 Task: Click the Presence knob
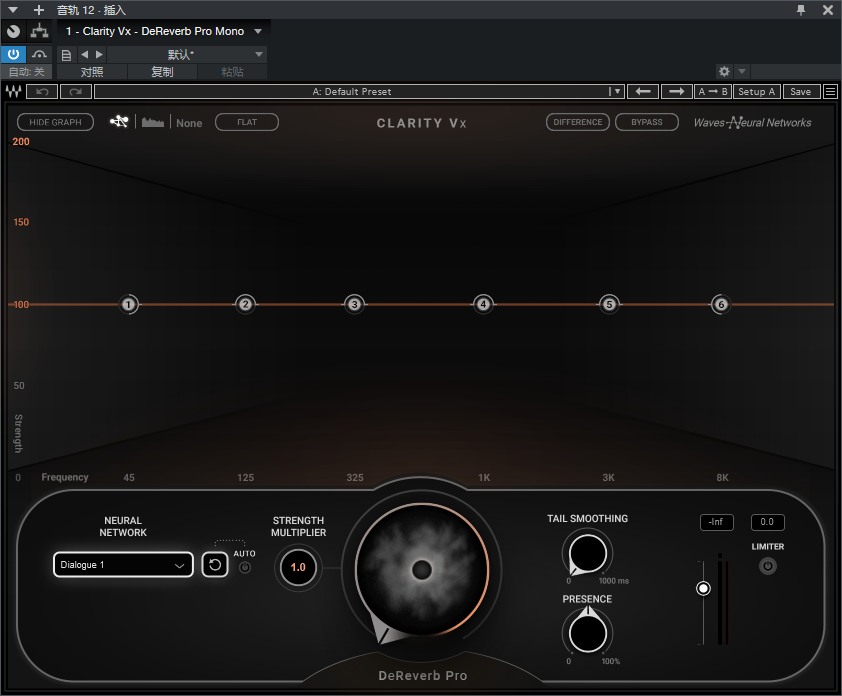[587, 633]
